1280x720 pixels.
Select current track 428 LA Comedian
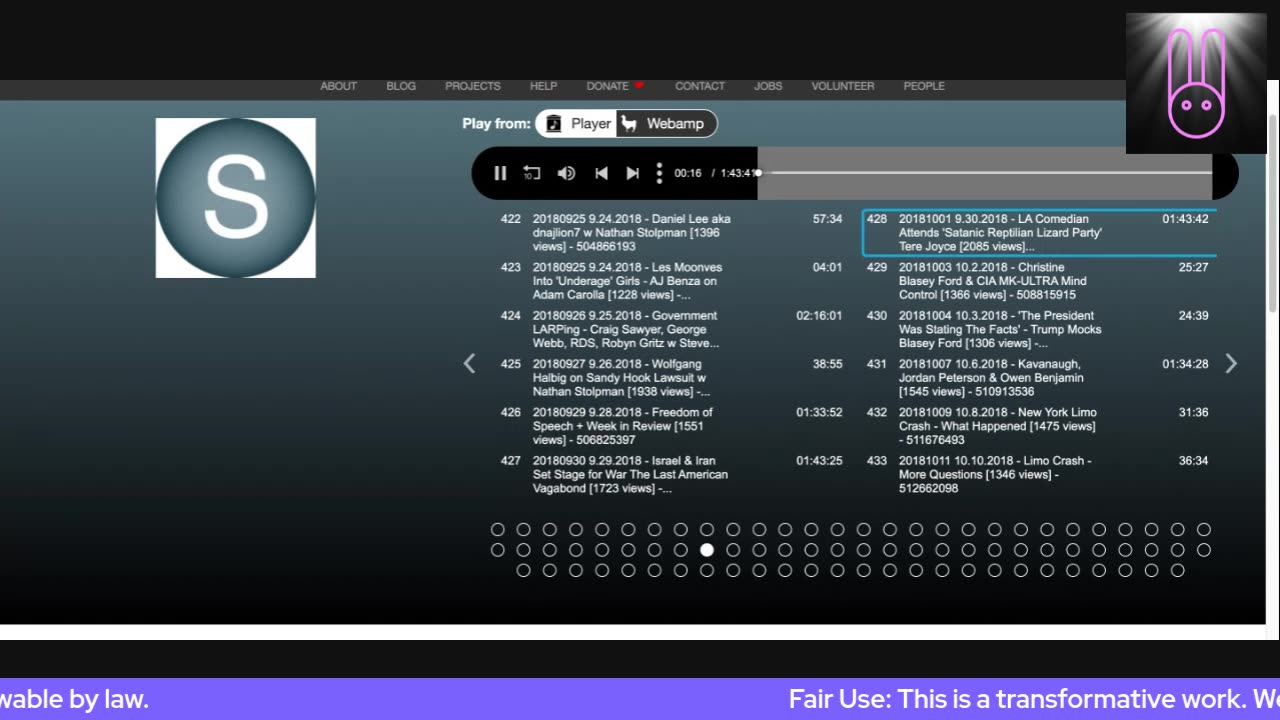[1040, 233]
